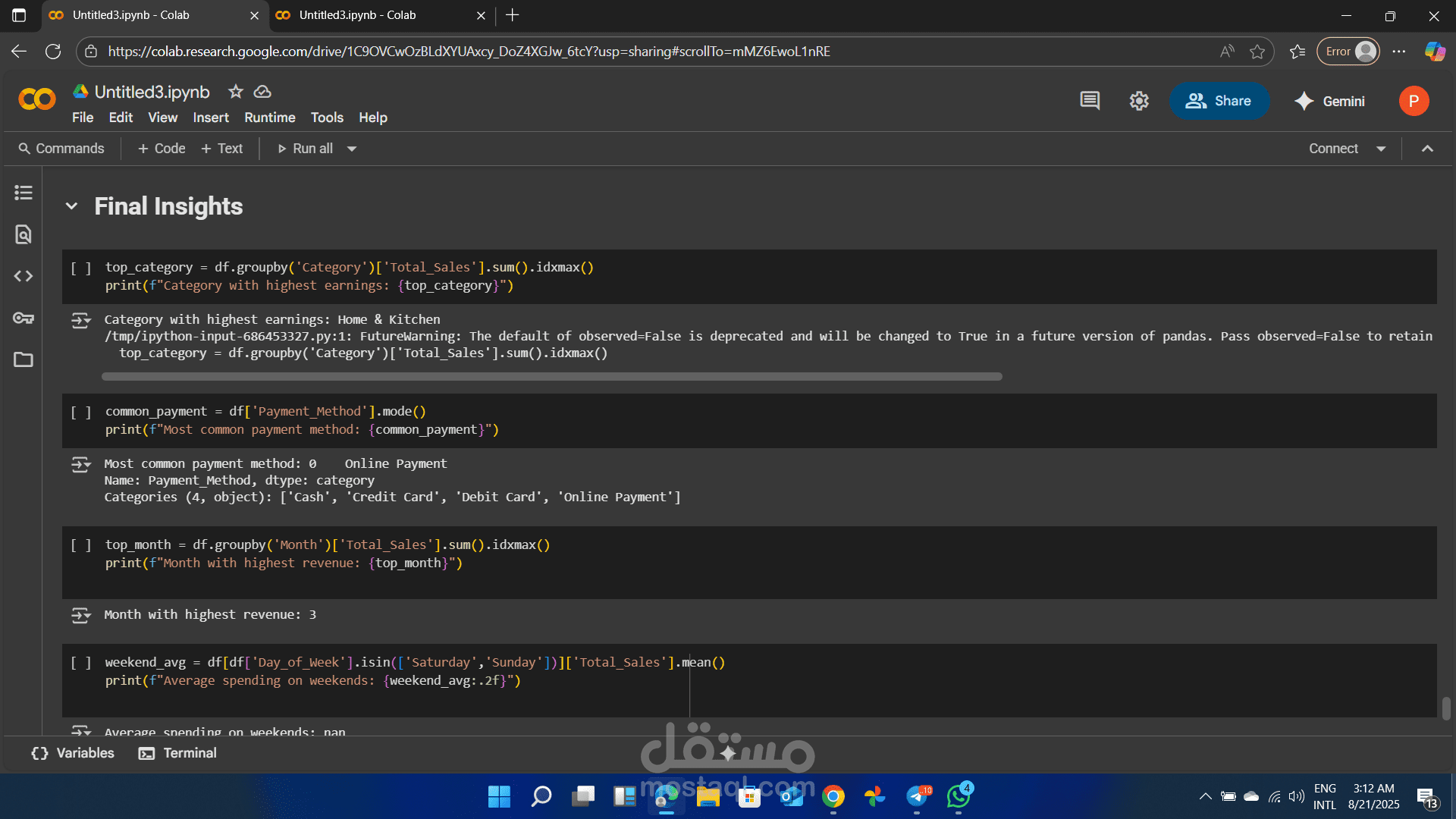
Task: Open Chrome from taskbar
Action: pos(833,796)
